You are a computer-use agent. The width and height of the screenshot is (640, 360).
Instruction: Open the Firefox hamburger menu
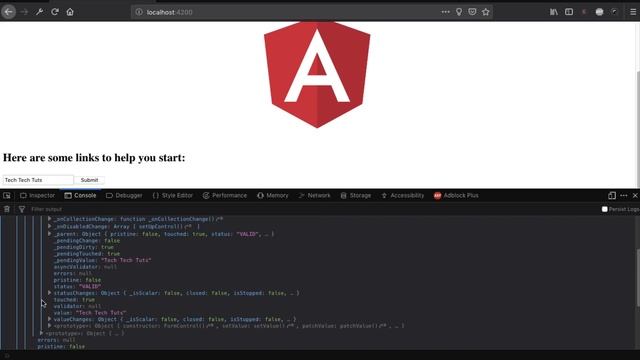pos(633,12)
